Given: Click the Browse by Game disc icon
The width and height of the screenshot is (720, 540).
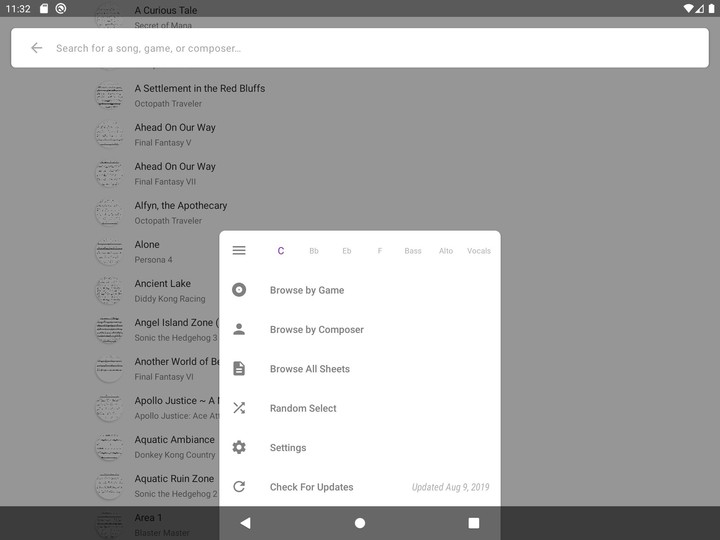Looking at the screenshot, I should click(239, 290).
